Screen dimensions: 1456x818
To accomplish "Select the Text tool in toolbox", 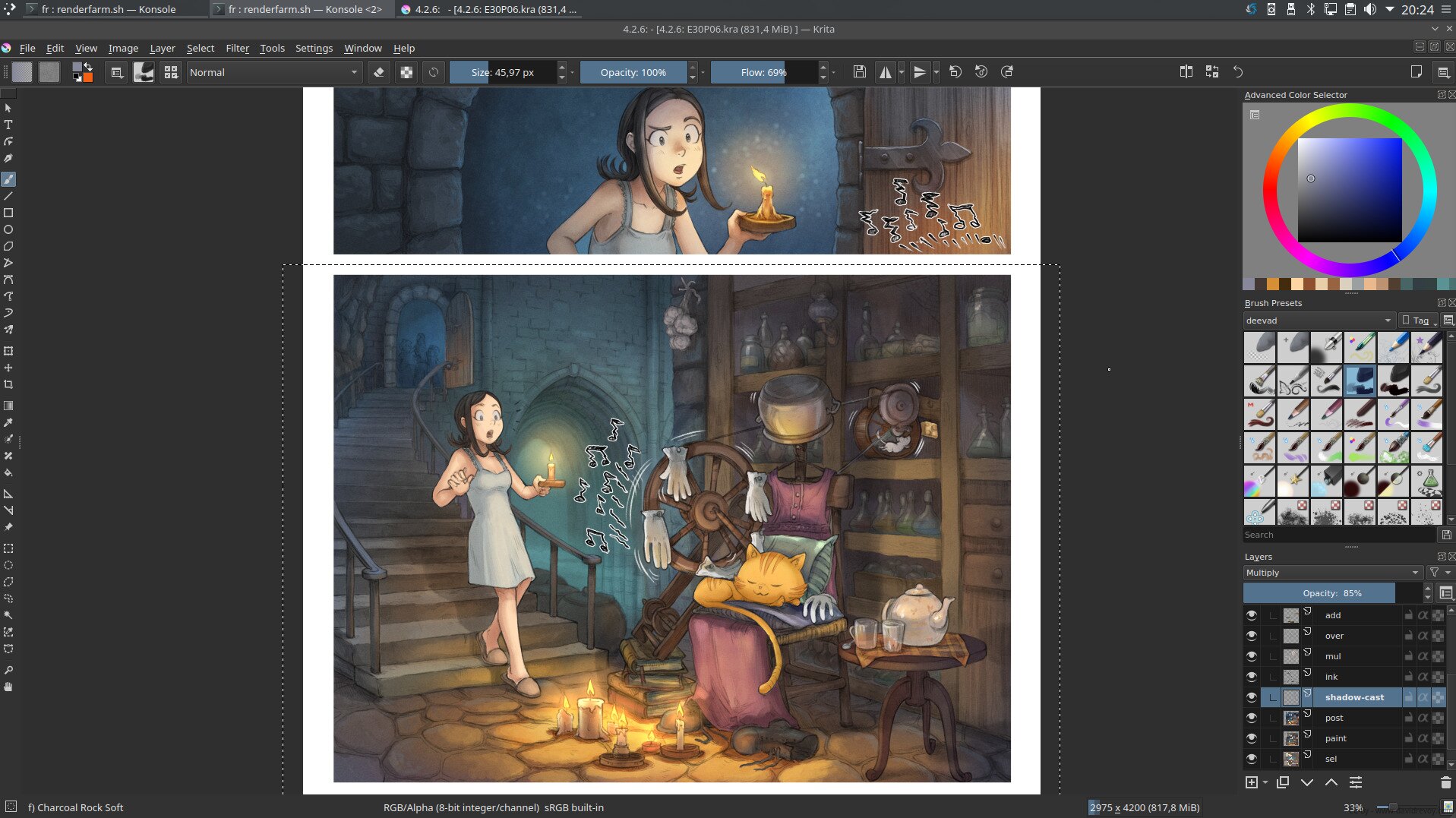I will pos(8,125).
